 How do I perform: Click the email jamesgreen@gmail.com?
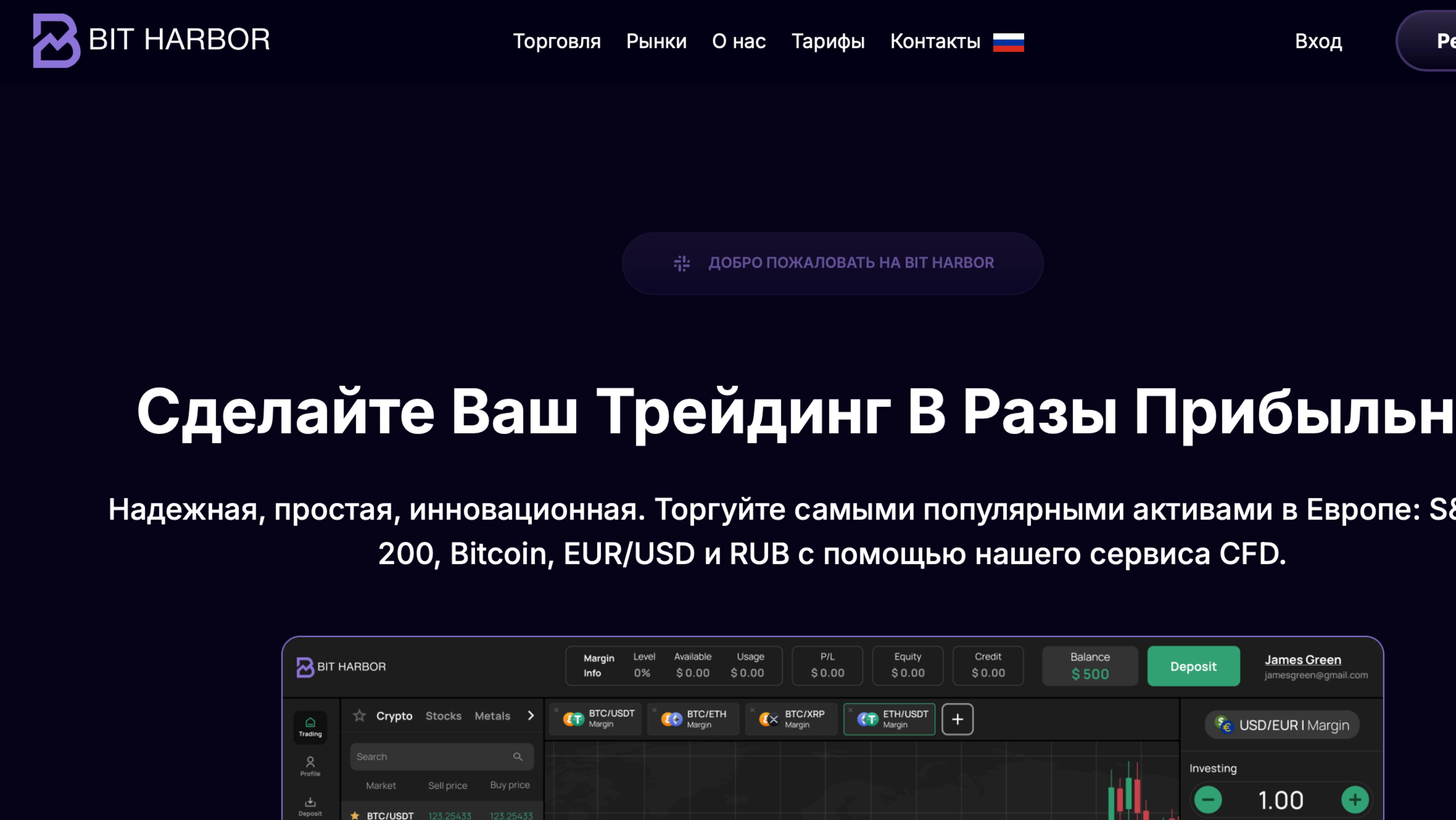pos(1316,675)
